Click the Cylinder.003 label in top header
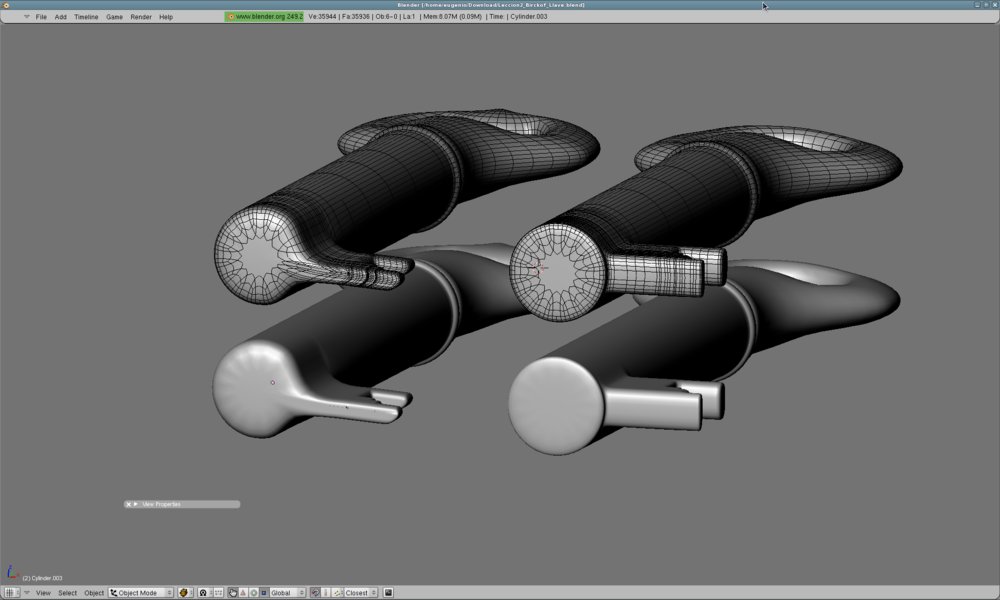1000x600 pixels. (529, 17)
